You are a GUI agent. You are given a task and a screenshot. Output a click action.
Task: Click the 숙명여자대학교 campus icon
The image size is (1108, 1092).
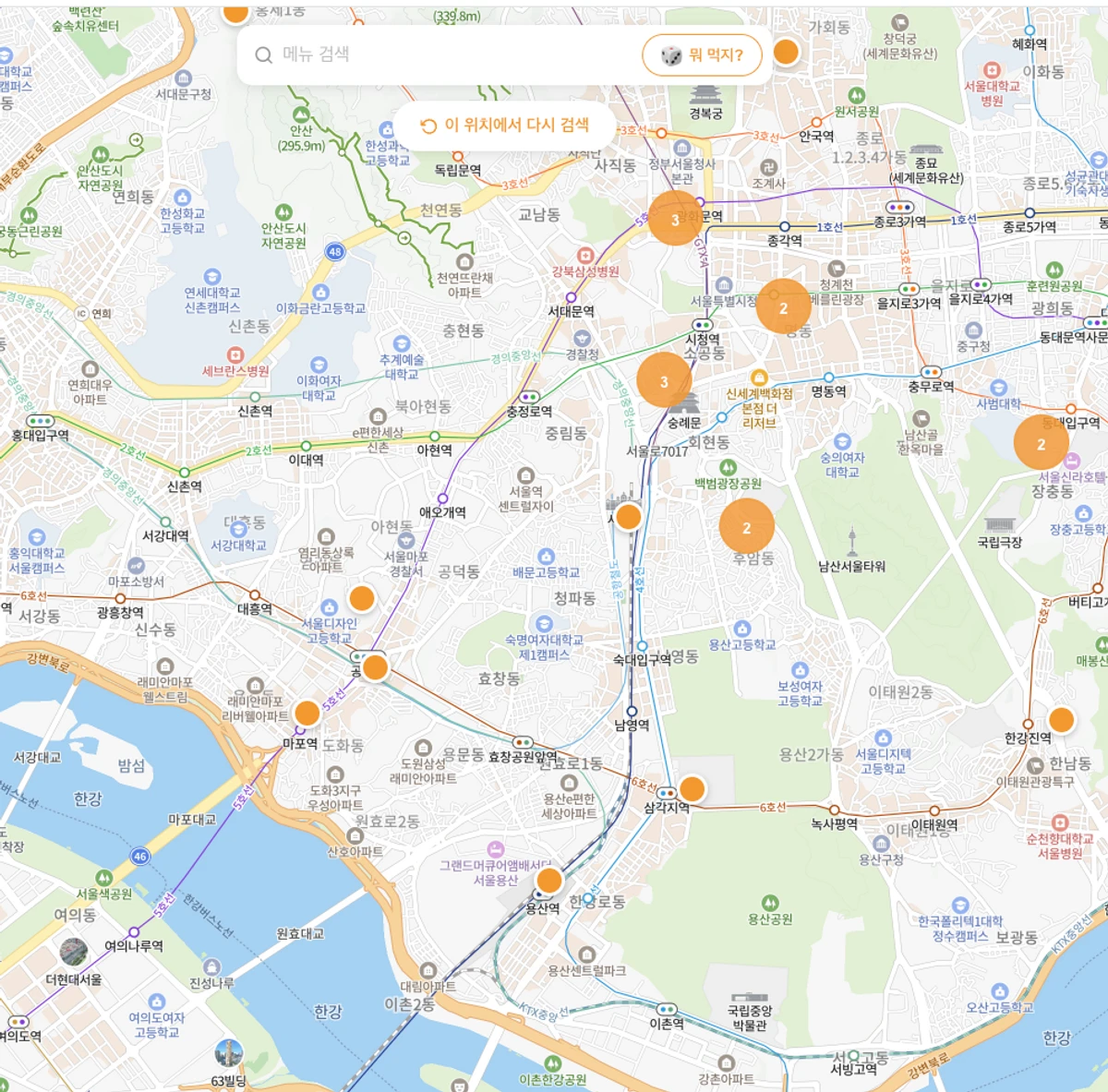[x=544, y=623]
